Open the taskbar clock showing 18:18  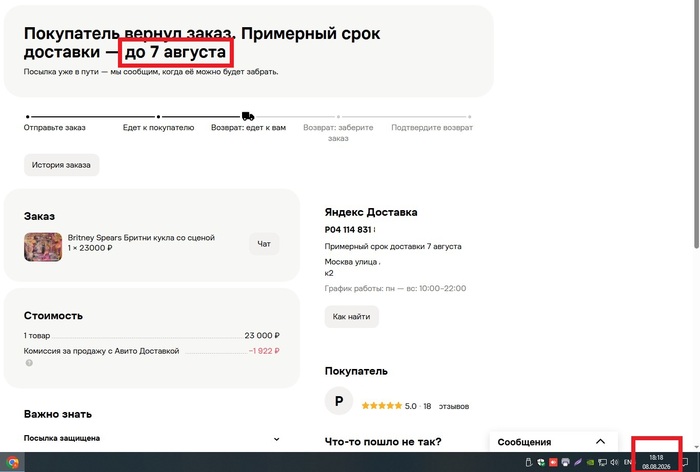tap(656, 462)
